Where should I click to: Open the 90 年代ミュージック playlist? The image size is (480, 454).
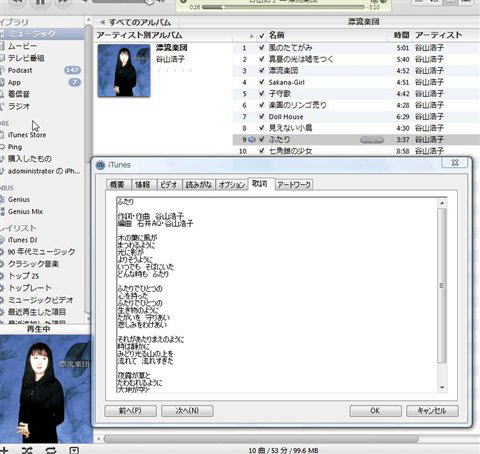pos(41,252)
